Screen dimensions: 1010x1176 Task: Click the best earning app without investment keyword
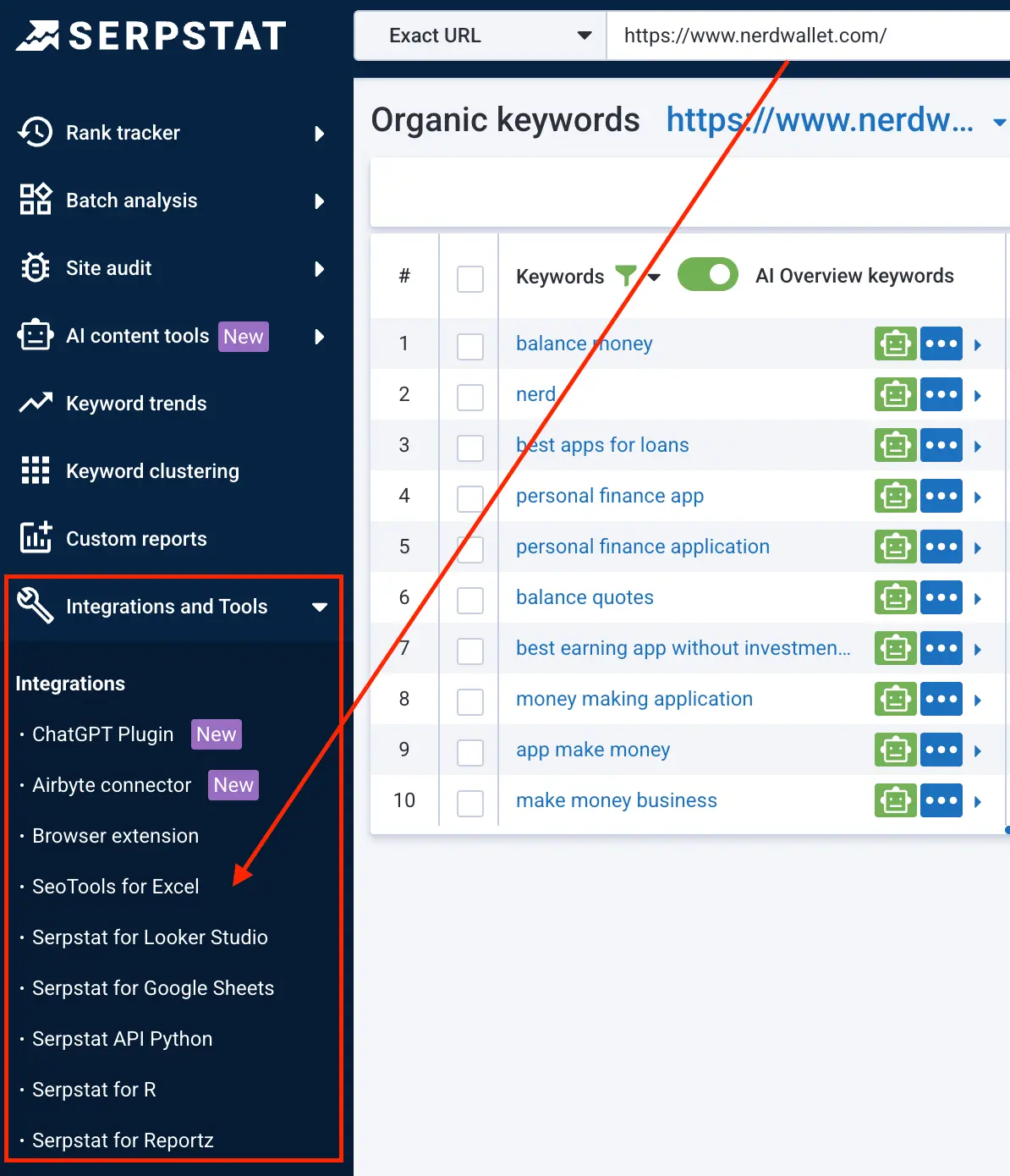pos(683,648)
